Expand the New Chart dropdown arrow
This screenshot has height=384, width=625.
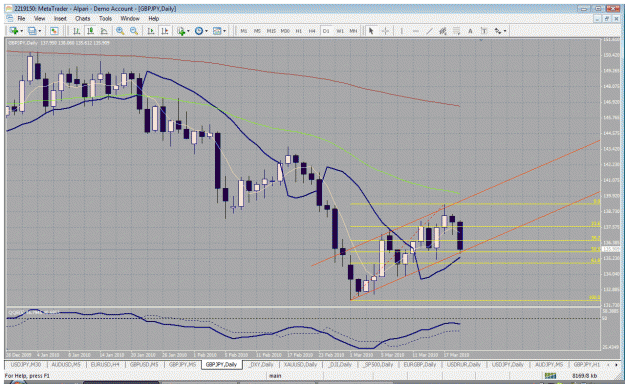(x=21, y=31)
